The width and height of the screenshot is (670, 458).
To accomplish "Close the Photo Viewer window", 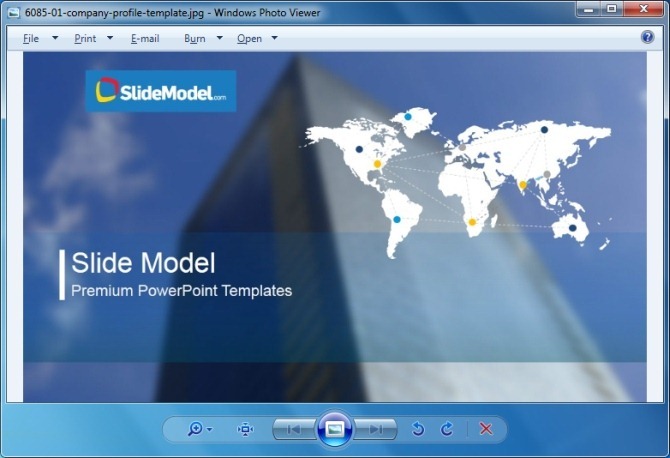I will click(x=644, y=9).
